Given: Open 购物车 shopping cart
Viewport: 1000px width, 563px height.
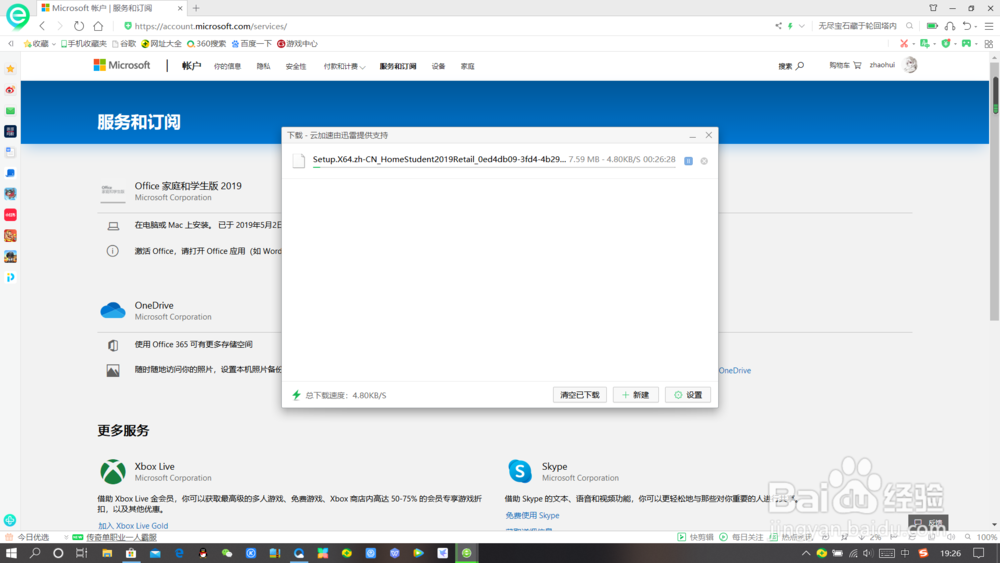Looking at the screenshot, I should coord(845,65).
